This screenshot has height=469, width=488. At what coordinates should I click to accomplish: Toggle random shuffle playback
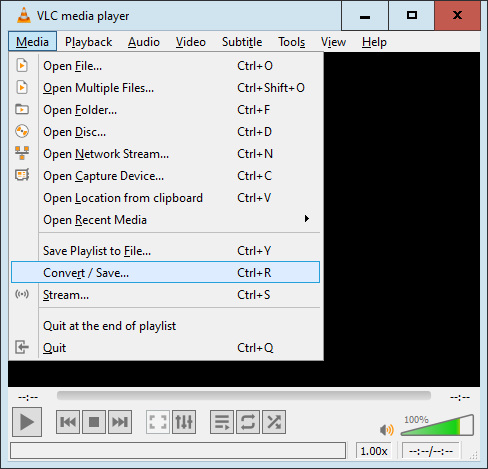click(274, 422)
